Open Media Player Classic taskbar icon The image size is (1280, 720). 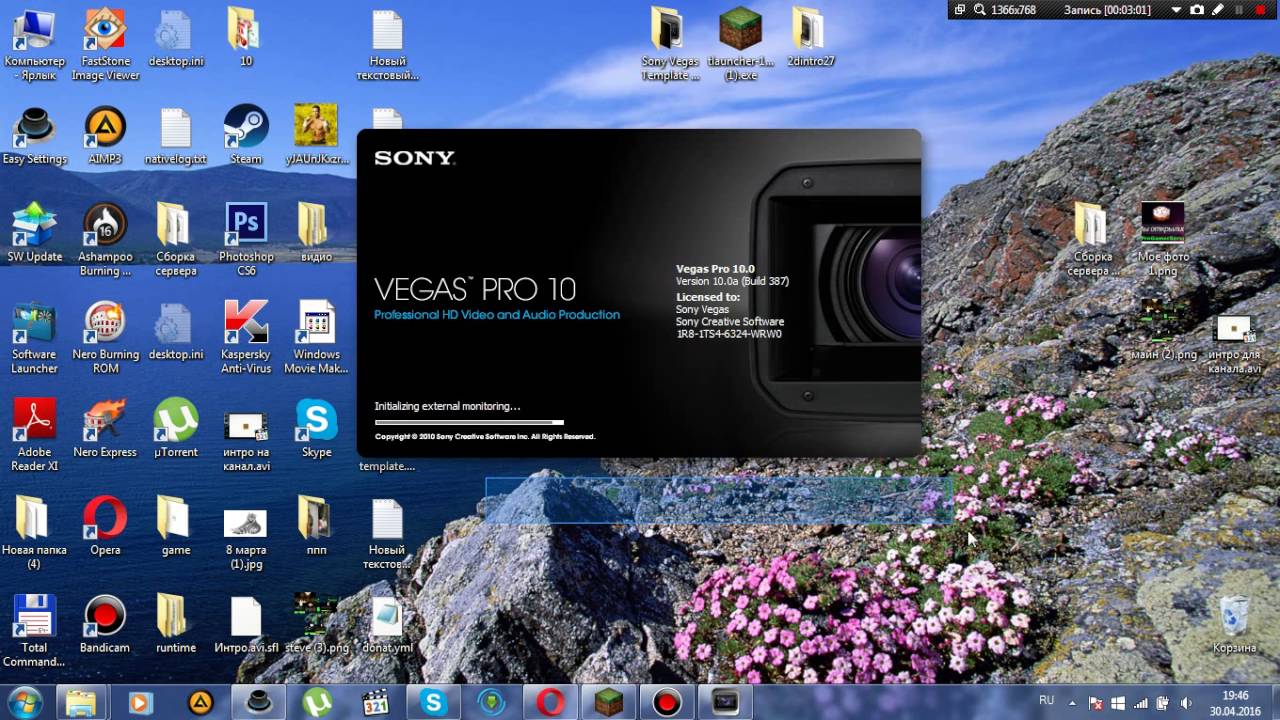(374, 702)
